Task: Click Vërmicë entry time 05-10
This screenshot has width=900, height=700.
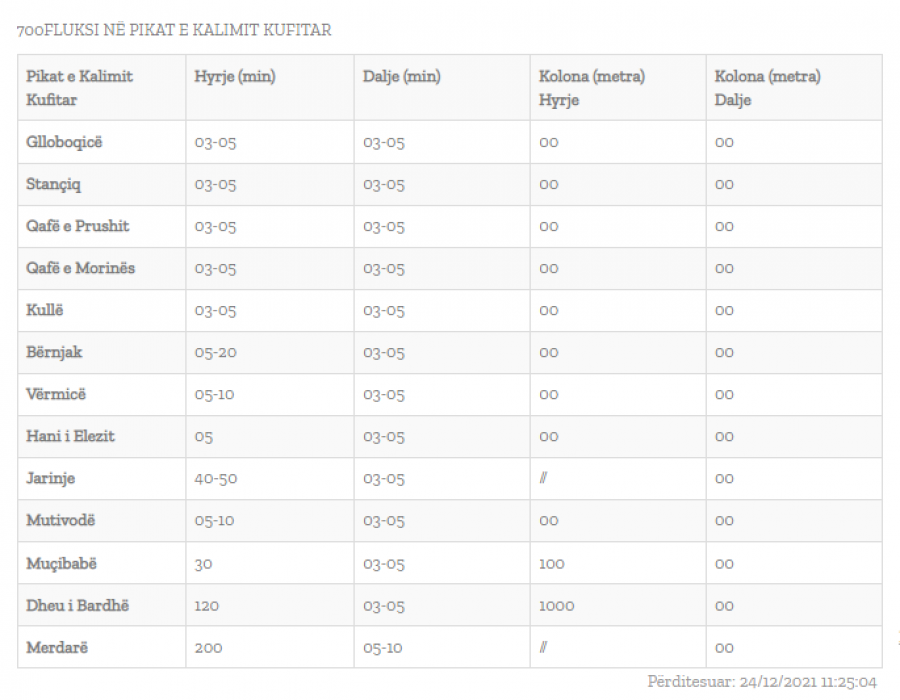Action: tap(214, 394)
